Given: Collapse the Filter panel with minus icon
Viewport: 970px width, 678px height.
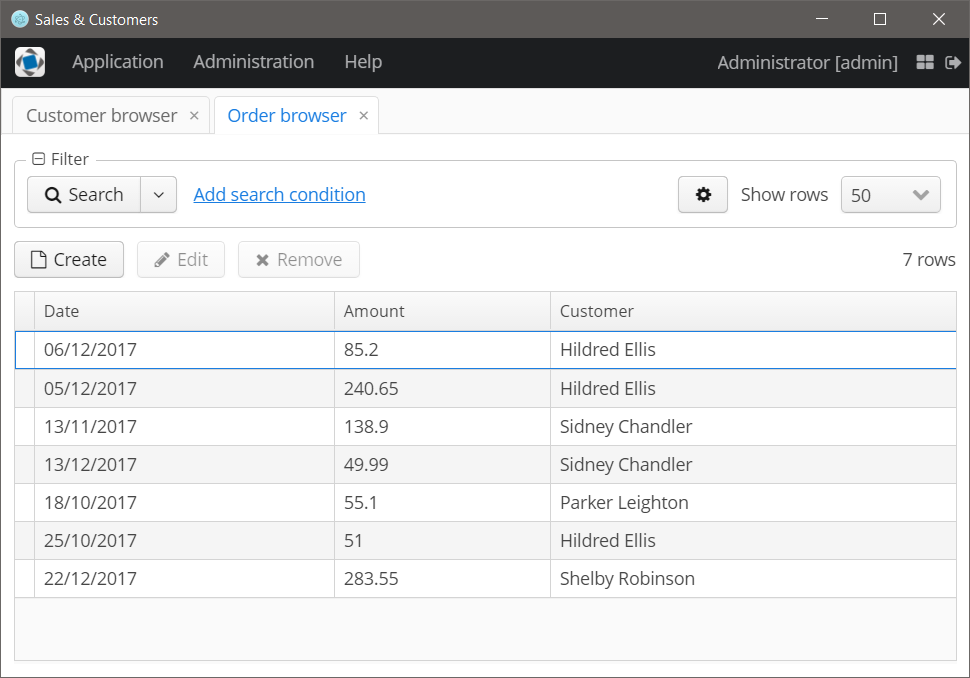Looking at the screenshot, I should point(38,159).
